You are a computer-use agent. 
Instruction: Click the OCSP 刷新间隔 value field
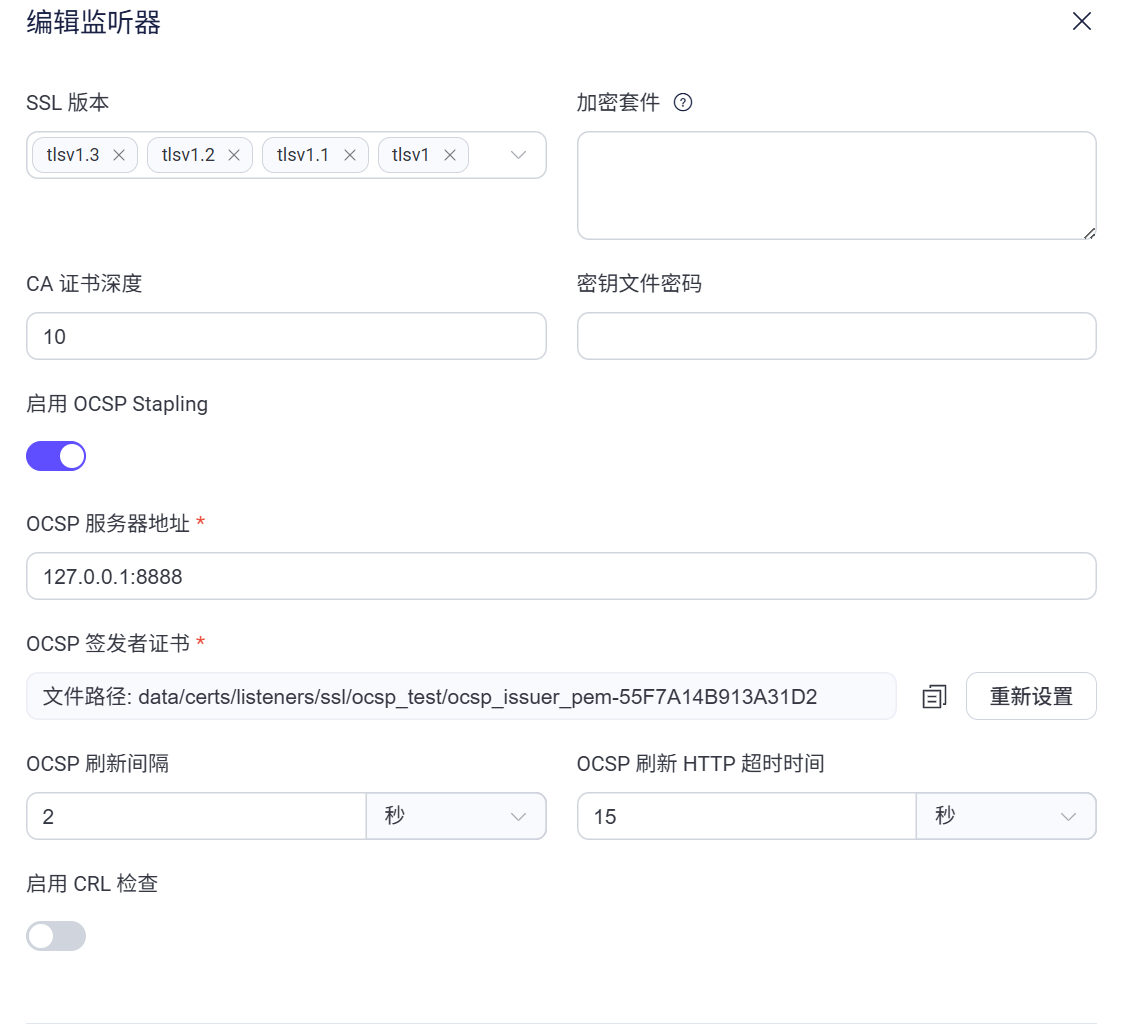pyautogui.click(x=196, y=816)
